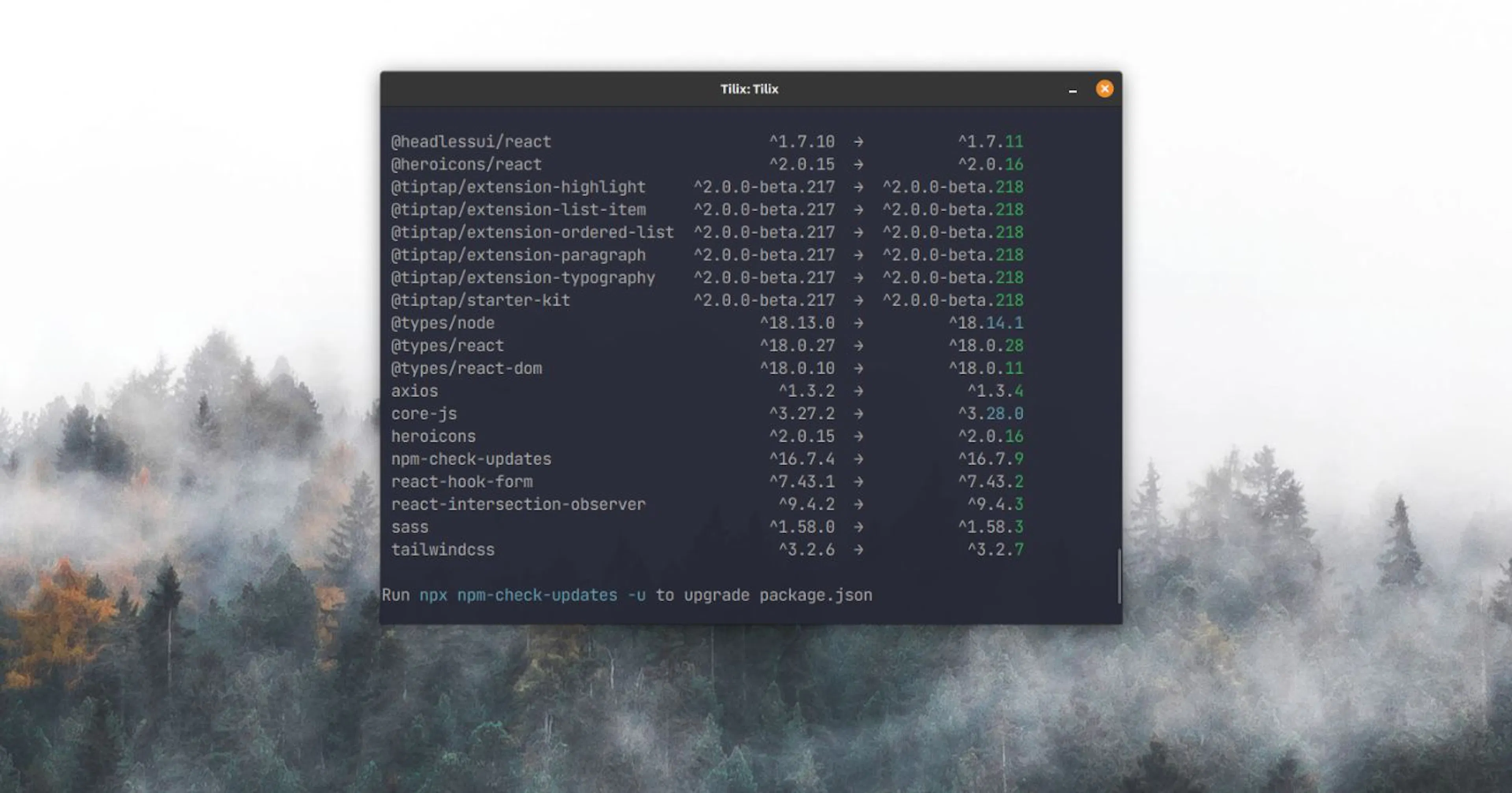Click the word "npx" in the bottom line
The image size is (1512, 793).
[x=433, y=596]
